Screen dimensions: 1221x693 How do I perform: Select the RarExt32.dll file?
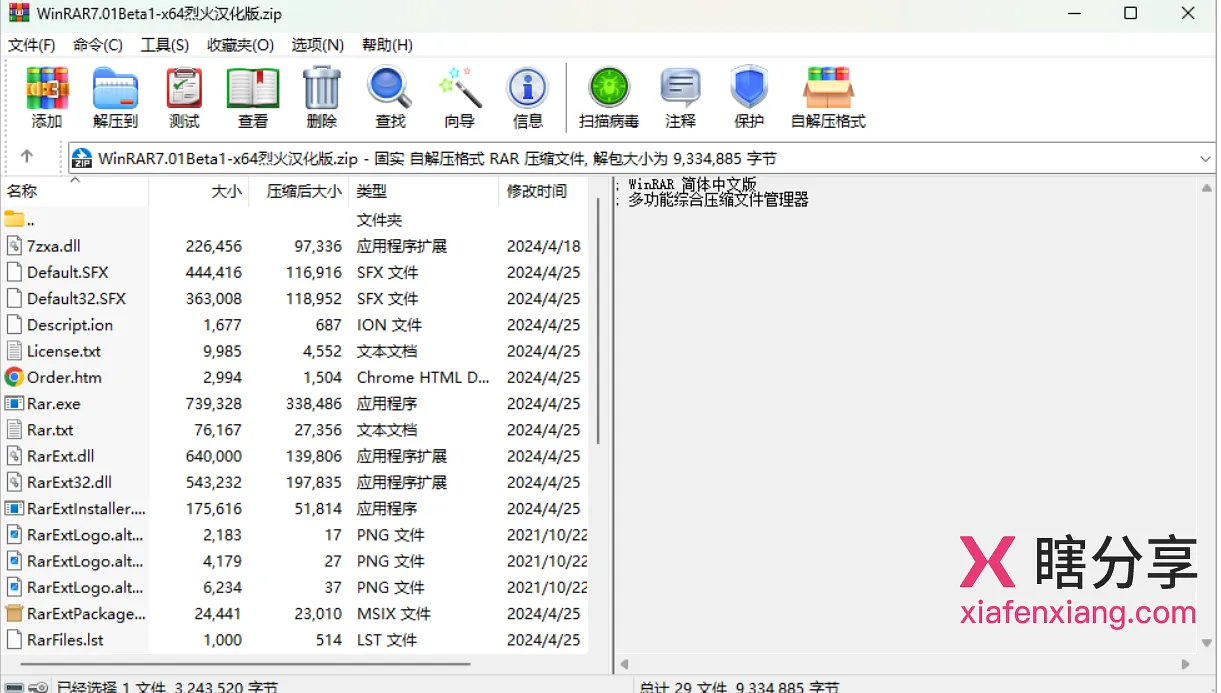click(x=69, y=482)
